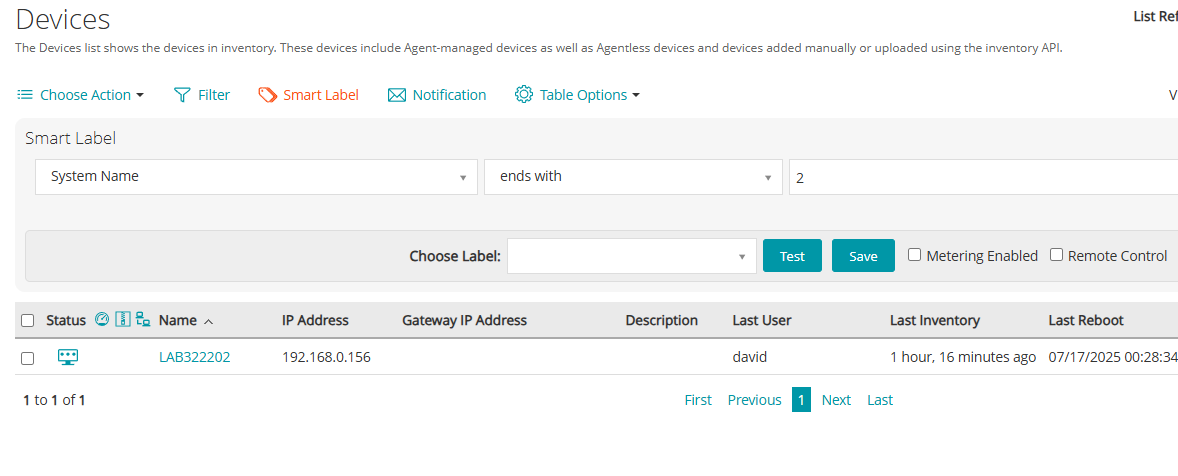This screenshot has width=1178, height=476.
Task: Open the Choose Action menu
Action: tap(81, 95)
